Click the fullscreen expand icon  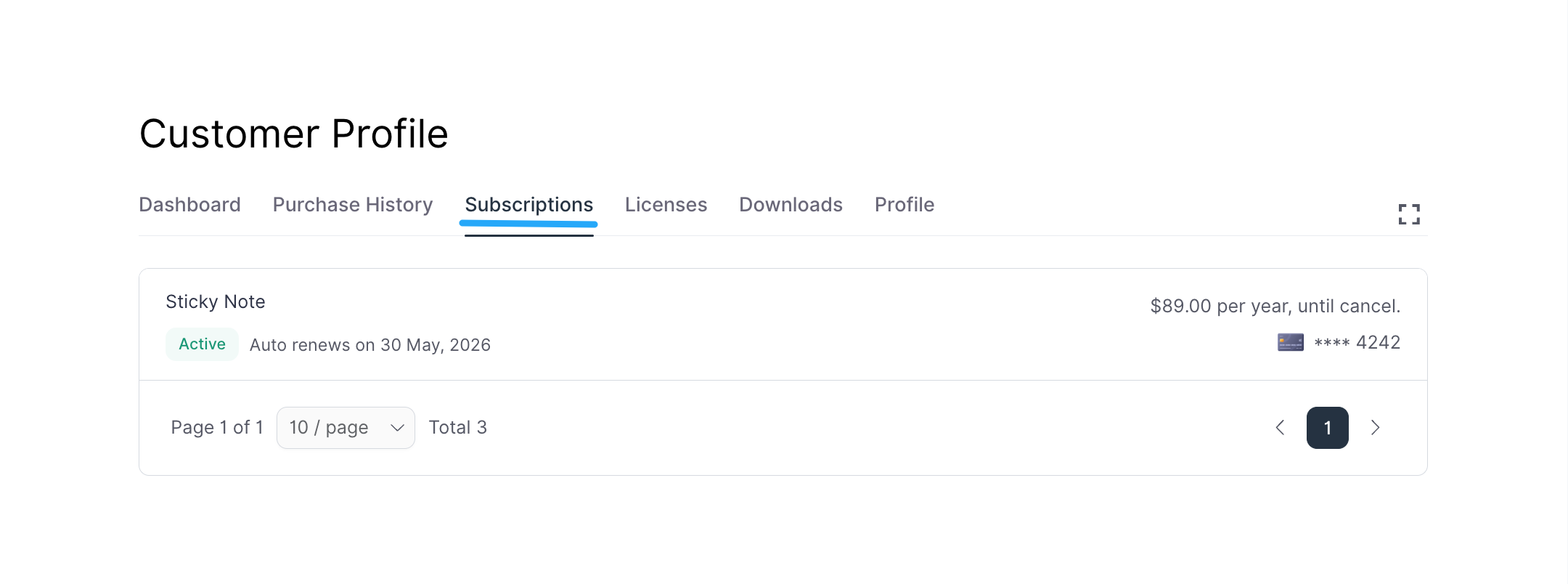click(1408, 214)
